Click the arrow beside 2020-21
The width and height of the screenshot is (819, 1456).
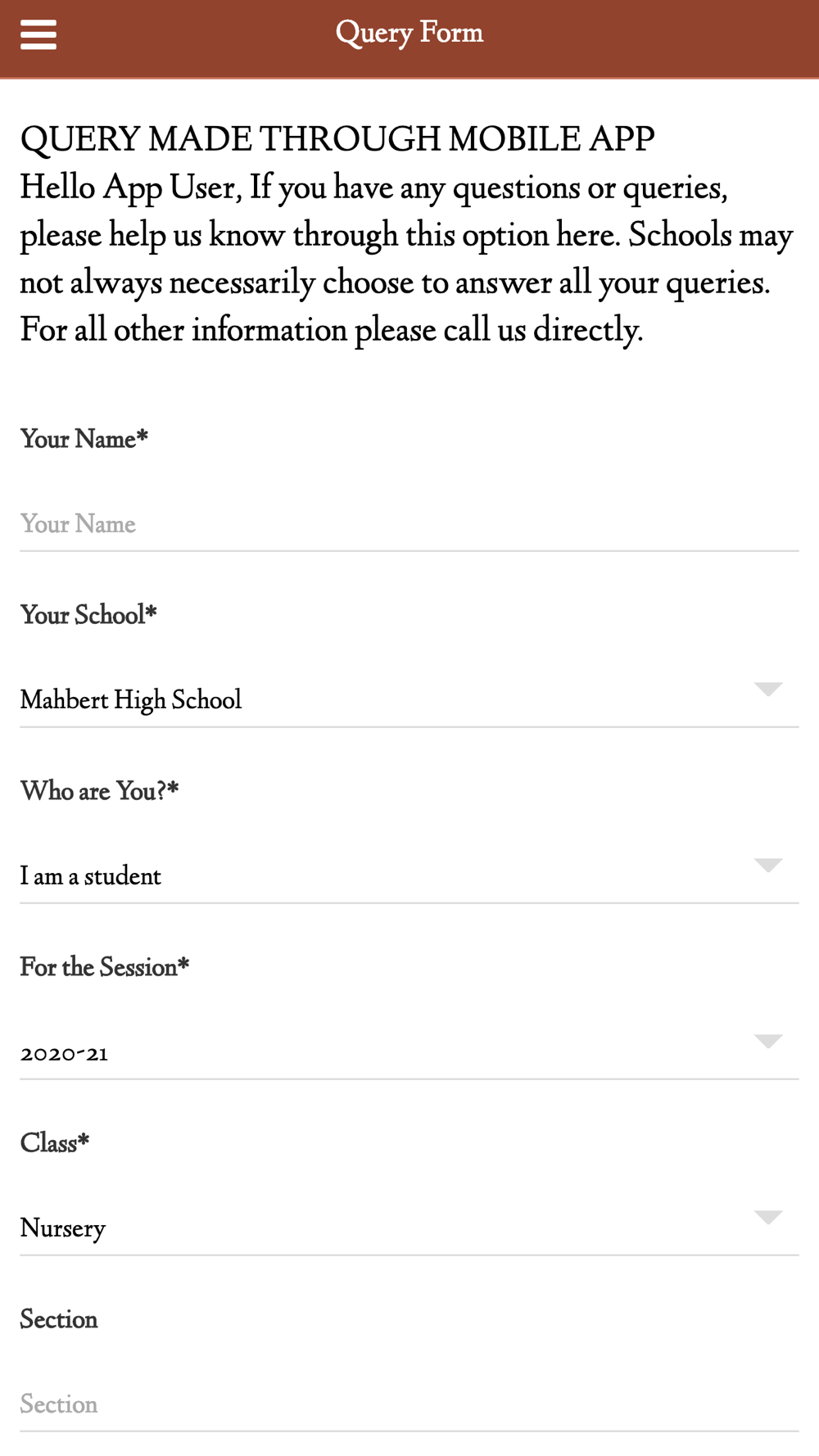pos(767,1042)
